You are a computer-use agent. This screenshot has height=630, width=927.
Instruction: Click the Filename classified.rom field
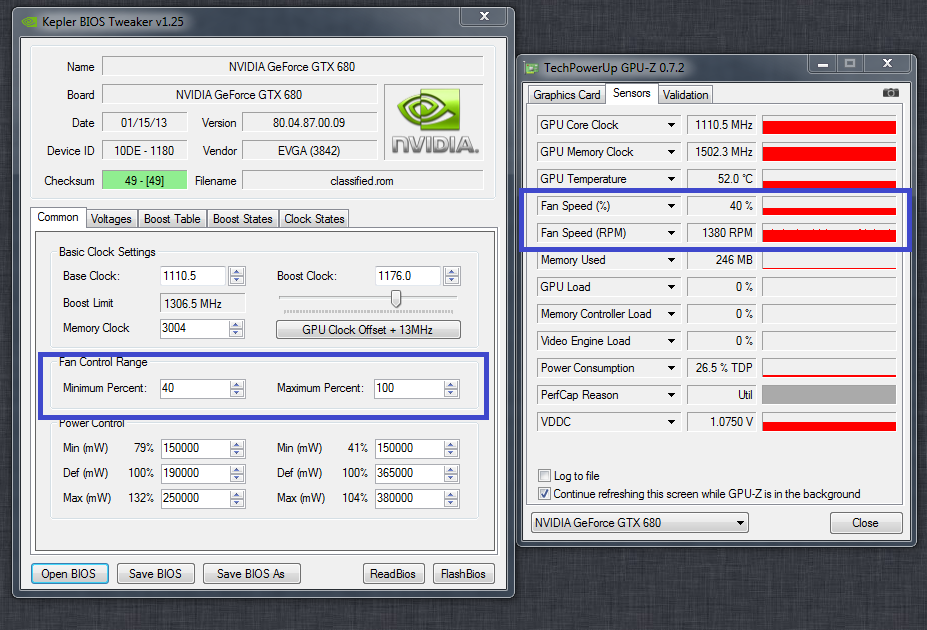pyautogui.click(x=362, y=181)
